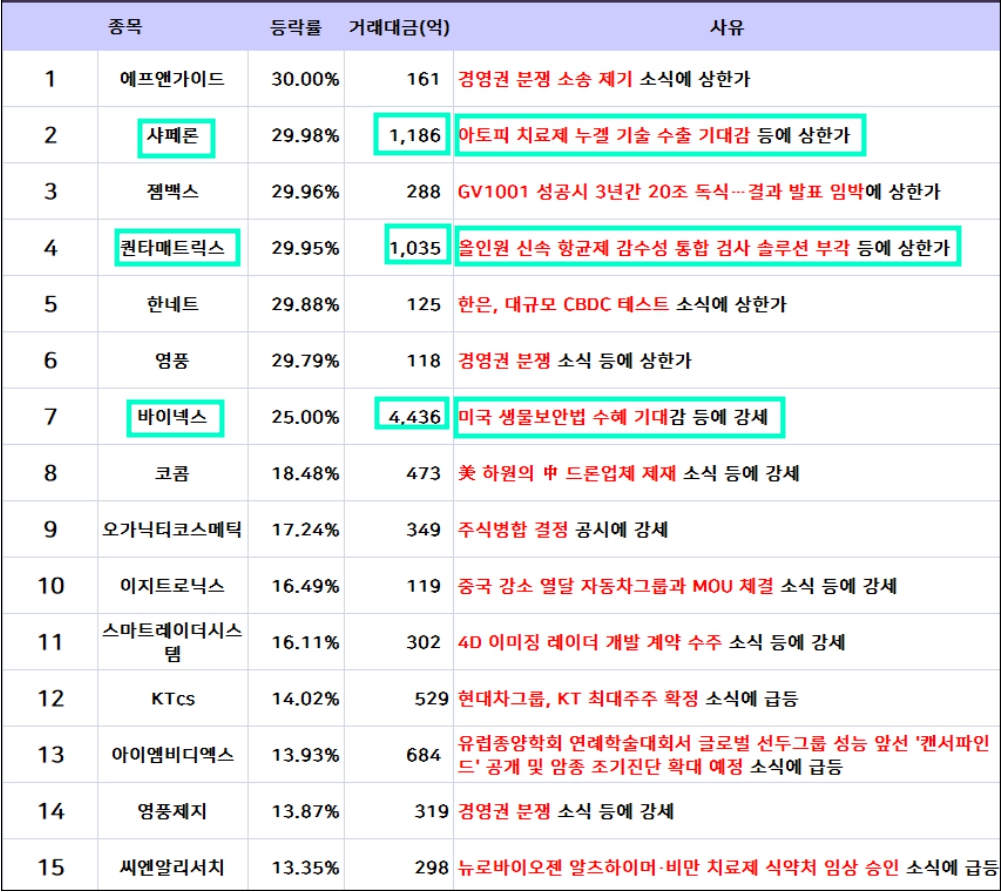Viewport: 1001px width, 892px height.
Task: Click trading value 1,186
Action: pos(415,135)
